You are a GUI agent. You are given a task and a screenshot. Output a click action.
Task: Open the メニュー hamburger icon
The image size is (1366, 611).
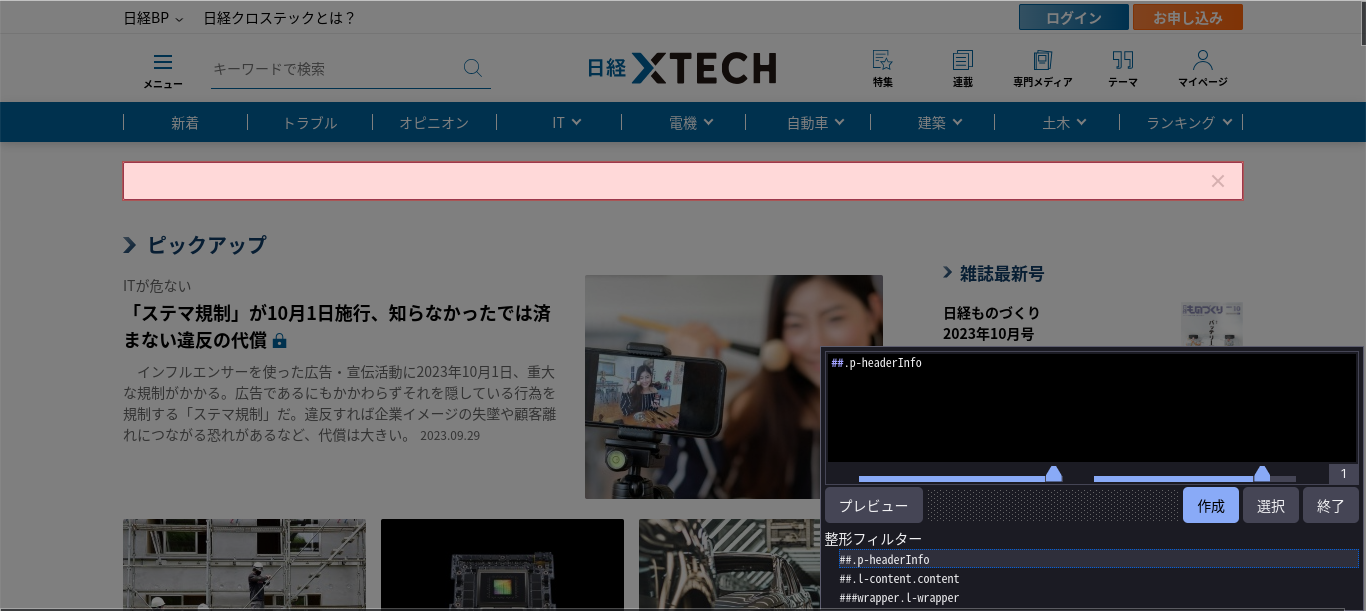click(162, 62)
